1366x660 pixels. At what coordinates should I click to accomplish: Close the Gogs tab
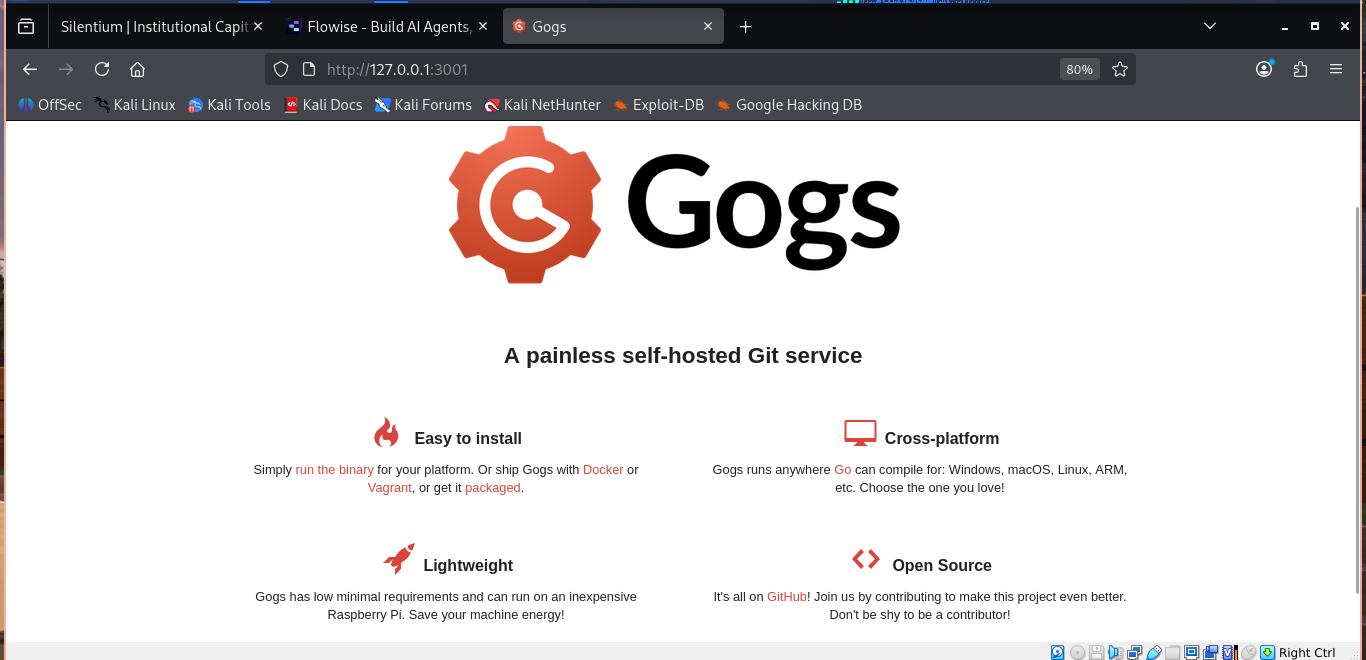click(708, 27)
